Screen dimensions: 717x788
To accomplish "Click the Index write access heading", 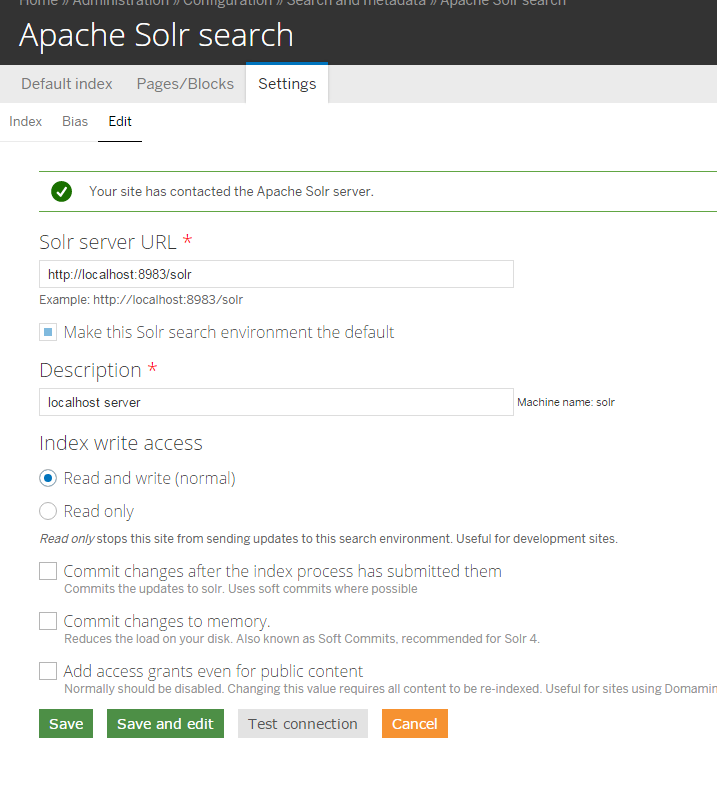I will coord(121,443).
